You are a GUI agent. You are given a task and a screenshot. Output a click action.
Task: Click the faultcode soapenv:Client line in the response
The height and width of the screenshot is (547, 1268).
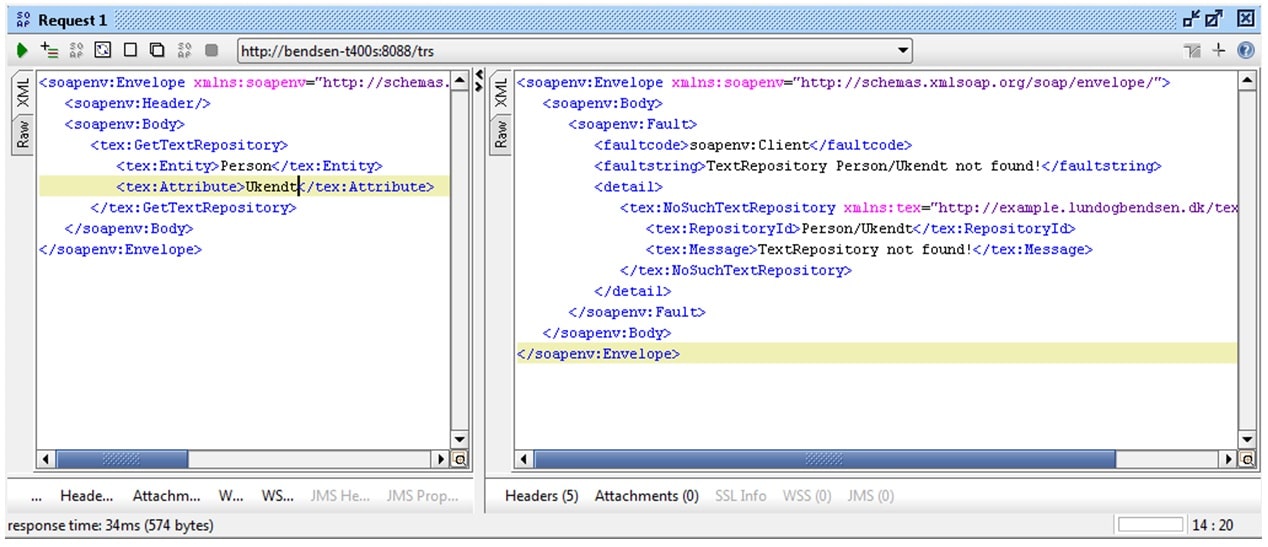[x=754, y=145]
